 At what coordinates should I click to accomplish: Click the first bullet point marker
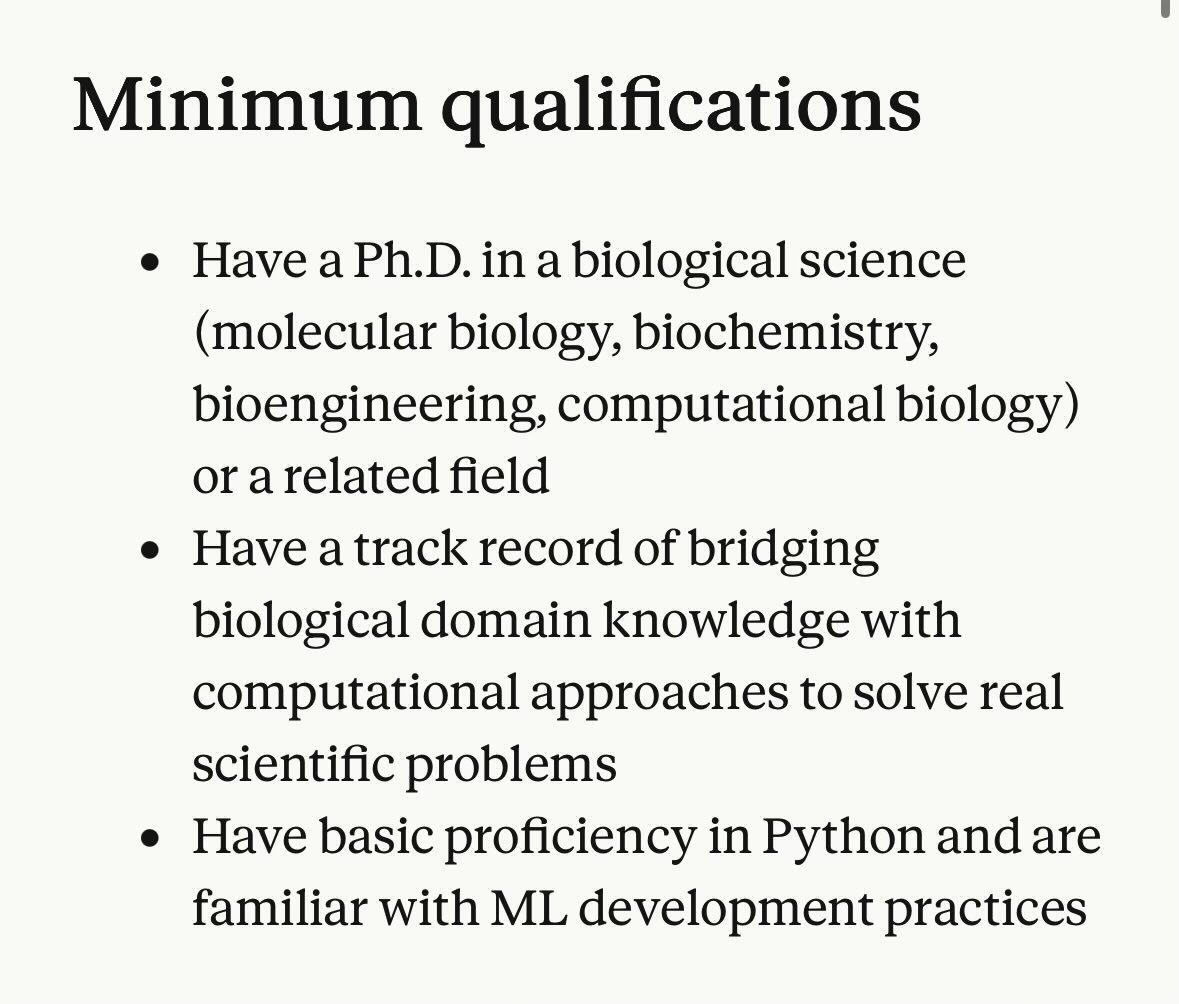pyautogui.click(x=150, y=263)
